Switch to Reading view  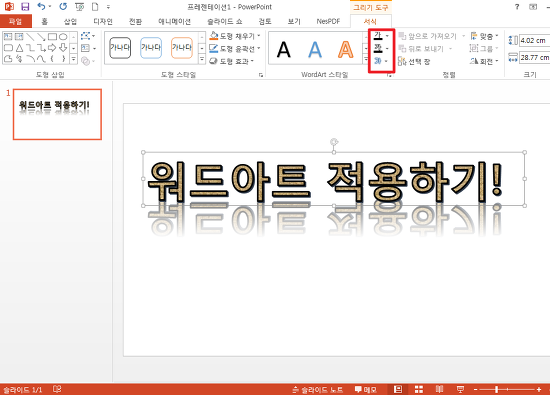click(440, 389)
